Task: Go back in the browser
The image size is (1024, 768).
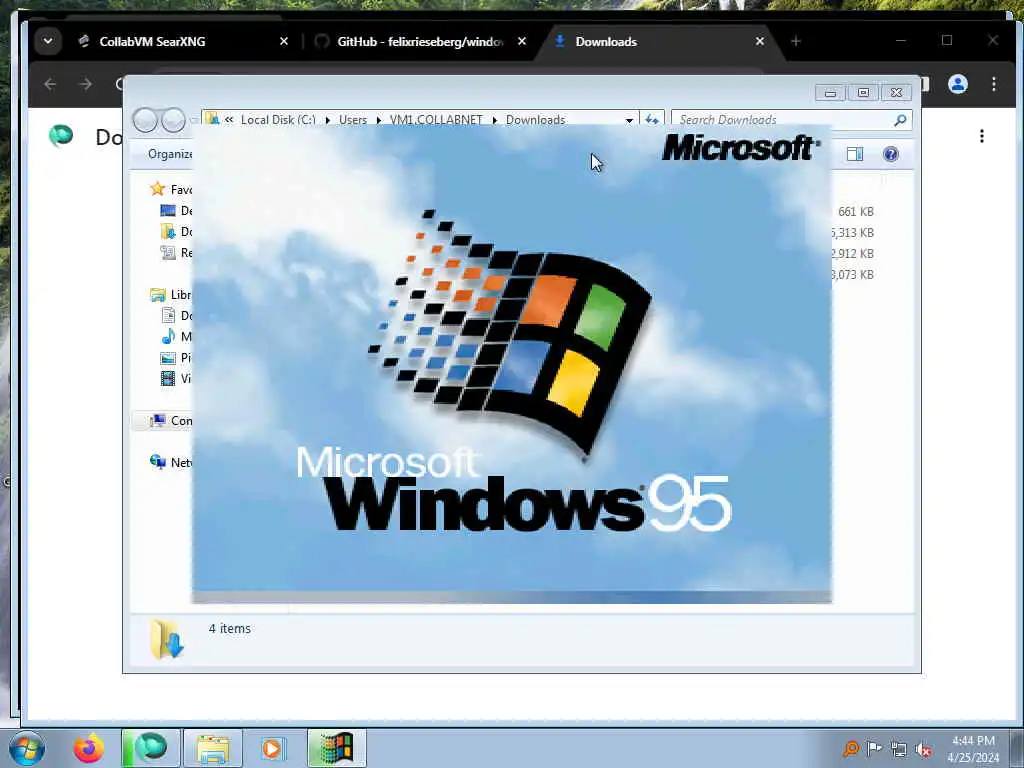Action: [50, 84]
